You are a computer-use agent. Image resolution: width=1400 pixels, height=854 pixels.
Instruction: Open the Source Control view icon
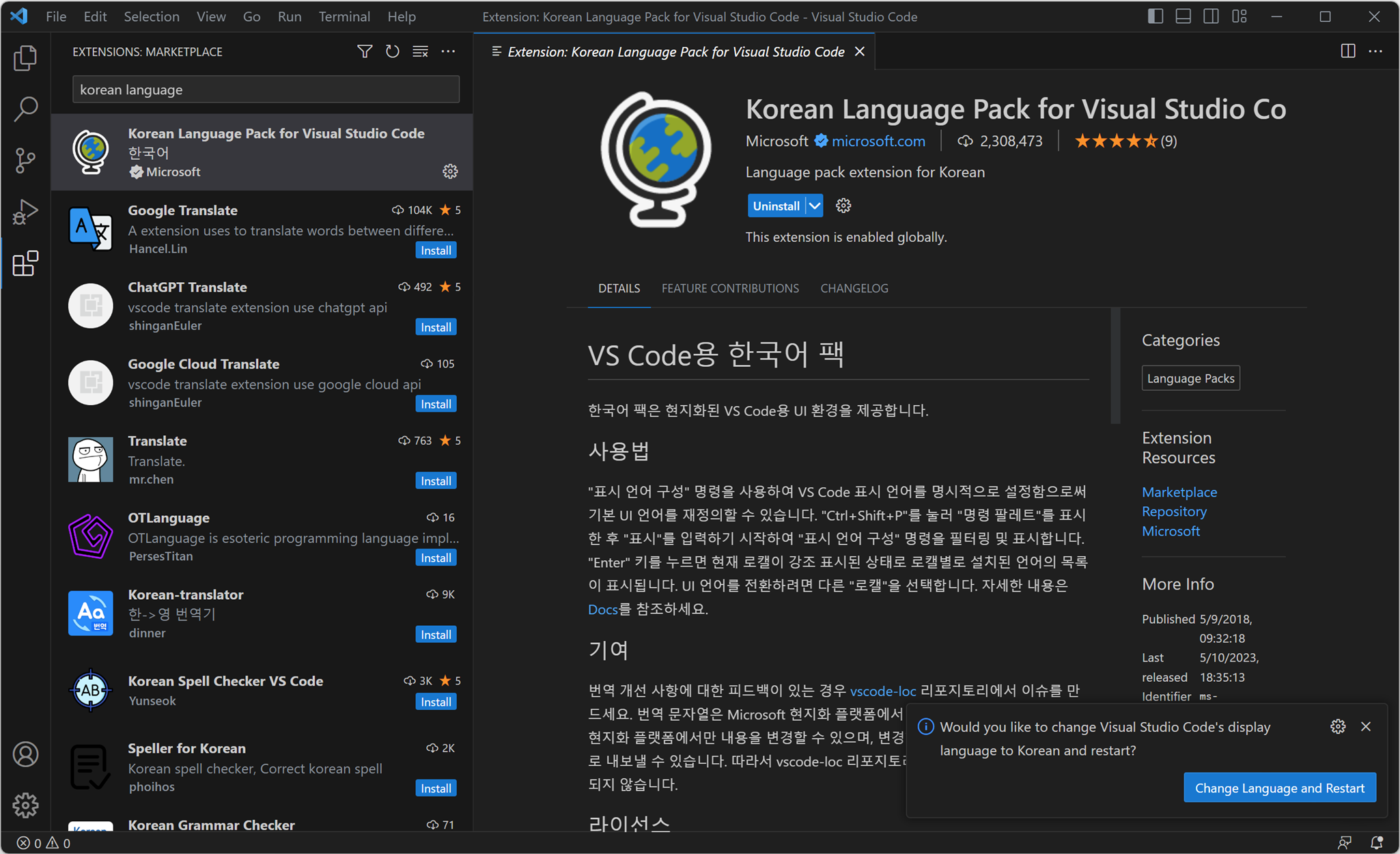tap(25, 161)
